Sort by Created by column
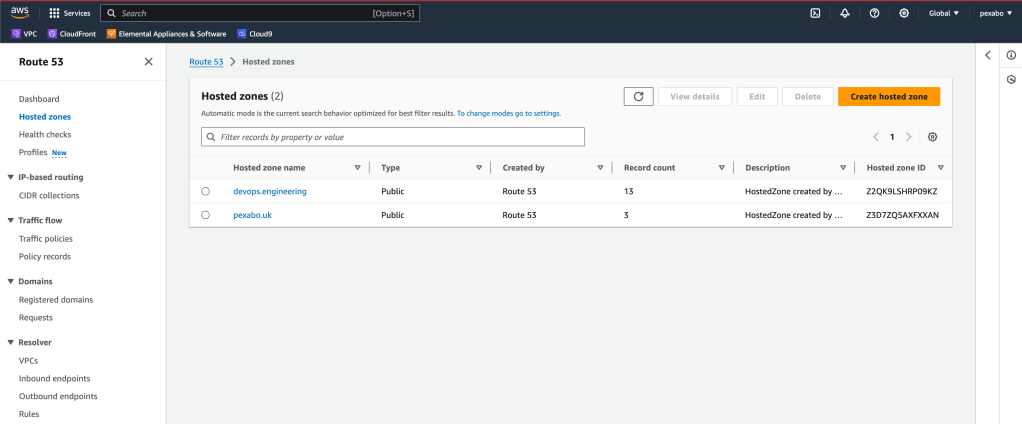The image size is (1022, 424). pos(600,167)
